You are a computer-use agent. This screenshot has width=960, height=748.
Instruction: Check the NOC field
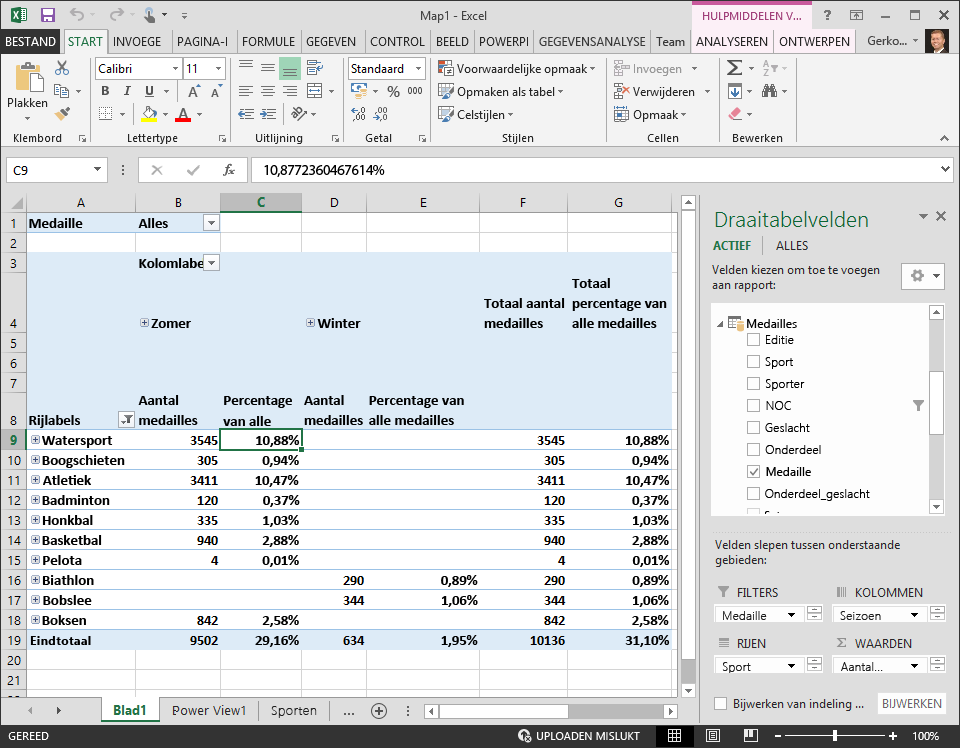[x=754, y=406]
